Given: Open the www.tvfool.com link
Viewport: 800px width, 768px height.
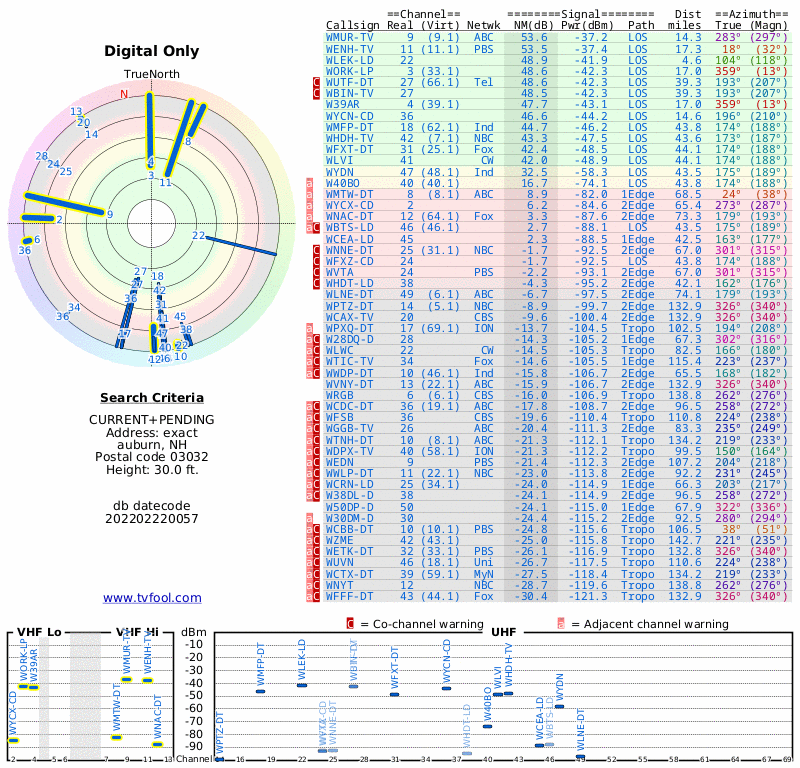Looking at the screenshot, I should coord(152,598).
